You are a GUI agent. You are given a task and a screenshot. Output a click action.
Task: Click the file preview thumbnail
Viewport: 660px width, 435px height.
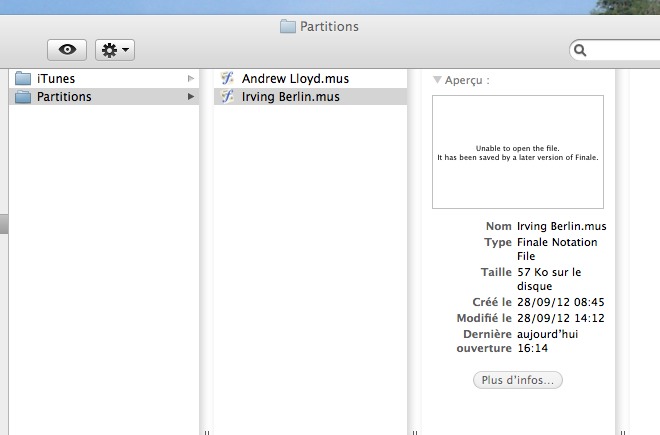tap(517, 152)
